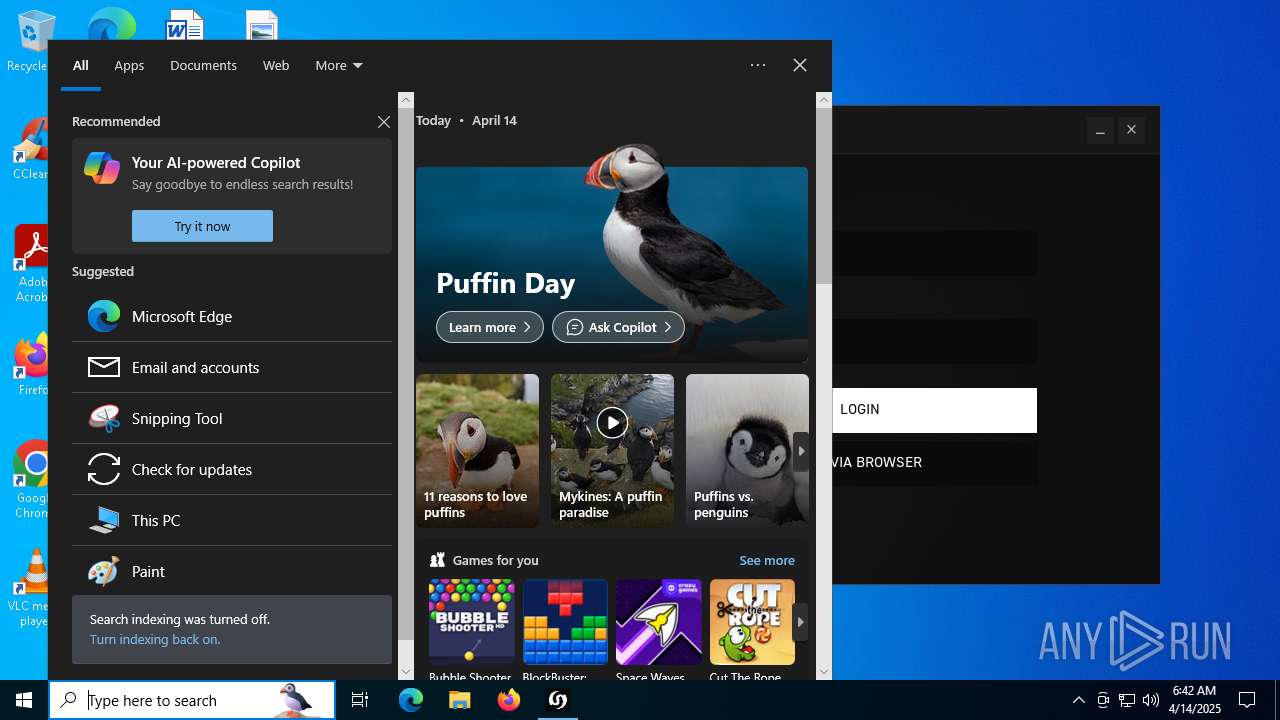Open Task View on taskbar
Image resolution: width=1280 pixels, height=720 pixels.
tap(360, 700)
